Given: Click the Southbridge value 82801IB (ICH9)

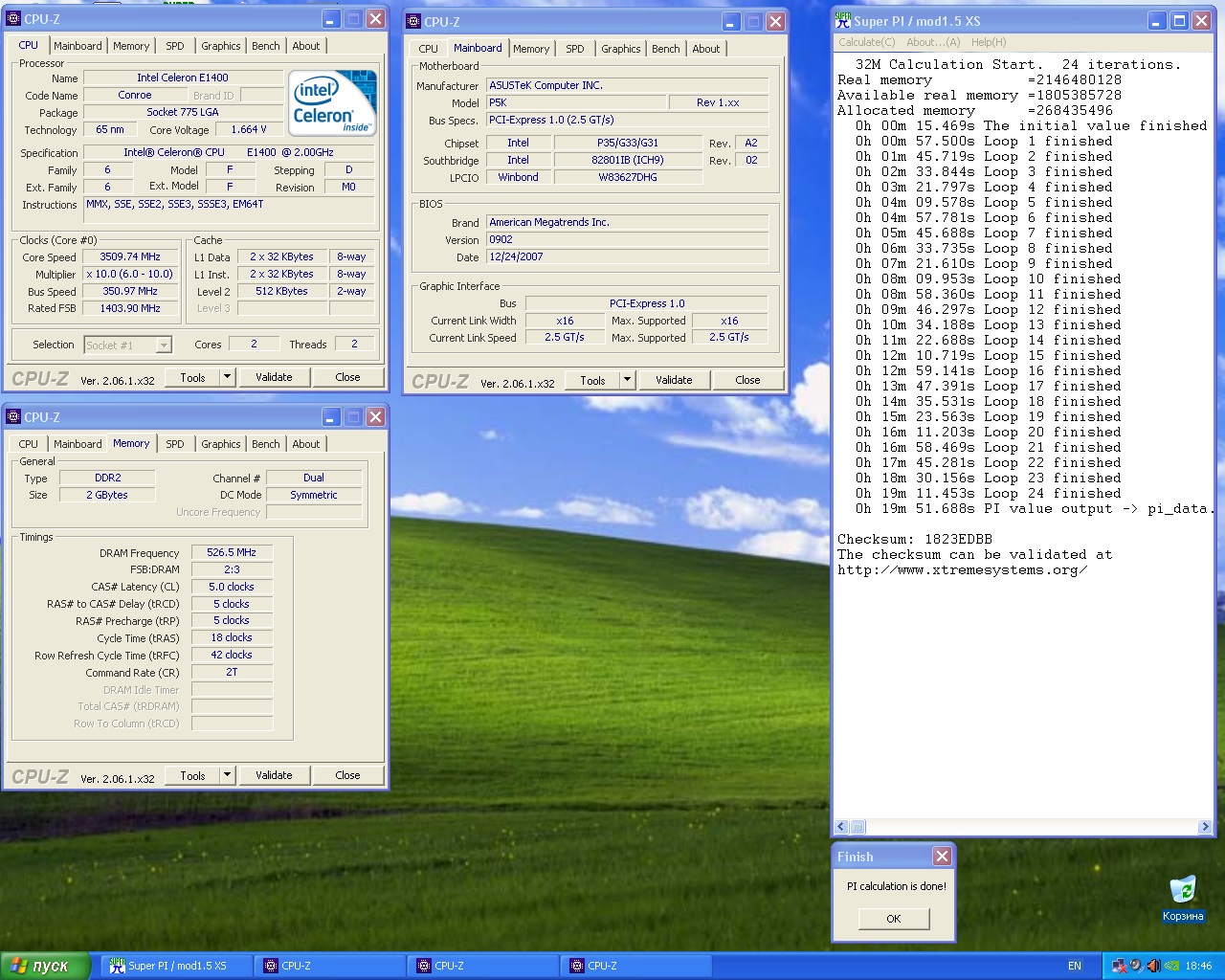Looking at the screenshot, I should (x=627, y=160).
